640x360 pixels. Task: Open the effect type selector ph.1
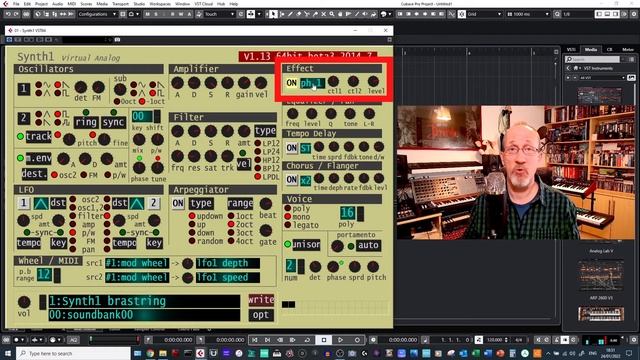click(313, 83)
